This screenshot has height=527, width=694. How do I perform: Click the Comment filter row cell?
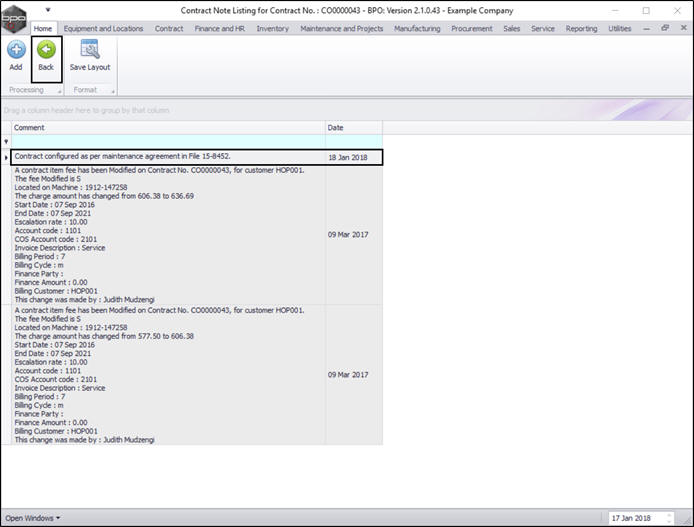point(168,142)
